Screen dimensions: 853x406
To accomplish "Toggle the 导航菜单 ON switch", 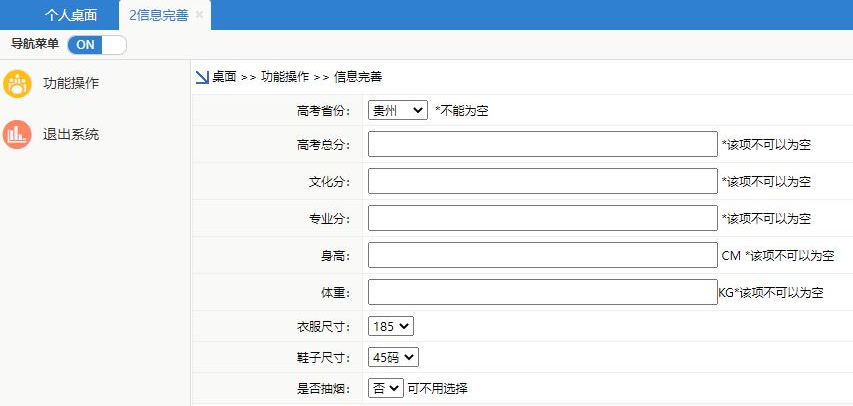I will (97, 44).
